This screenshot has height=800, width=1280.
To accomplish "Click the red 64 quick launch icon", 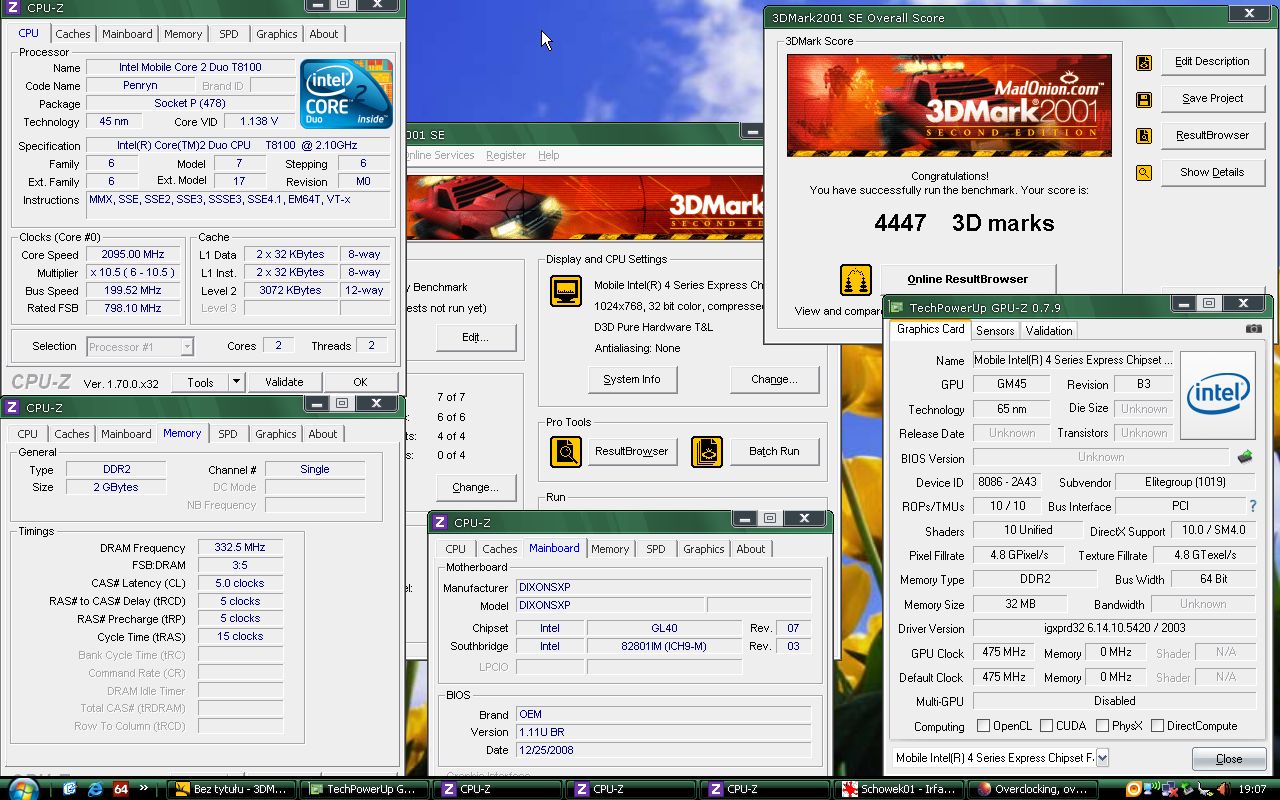I will (121, 789).
